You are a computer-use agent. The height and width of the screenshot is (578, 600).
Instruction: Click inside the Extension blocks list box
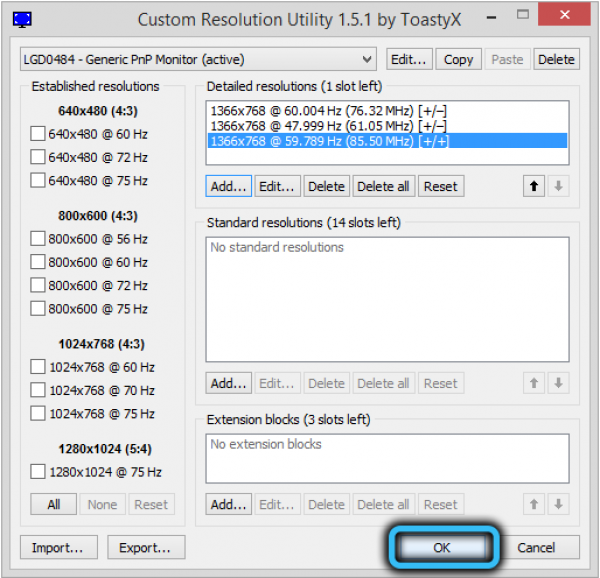387,458
